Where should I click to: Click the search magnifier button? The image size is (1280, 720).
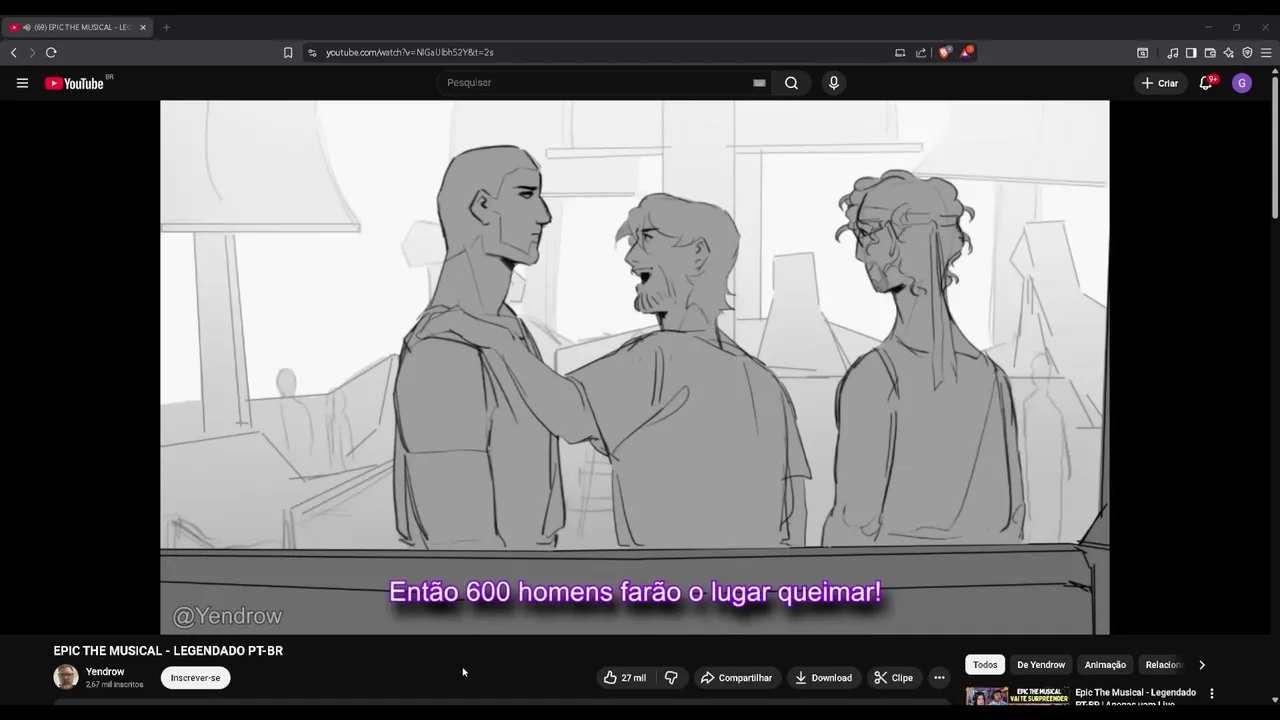791,83
